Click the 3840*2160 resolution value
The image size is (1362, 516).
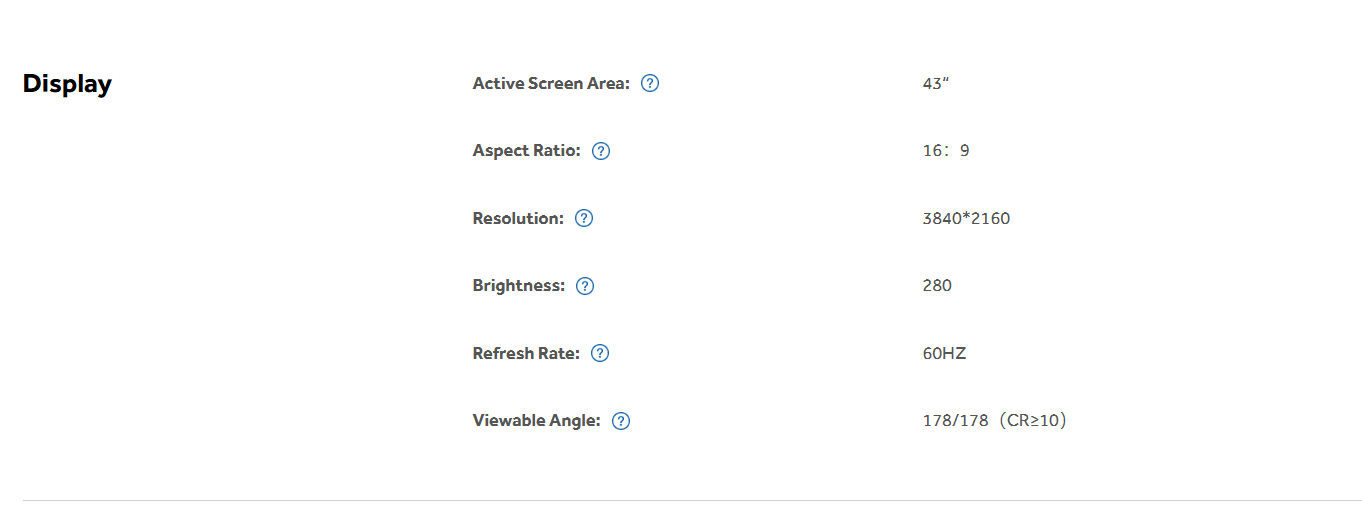point(966,218)
